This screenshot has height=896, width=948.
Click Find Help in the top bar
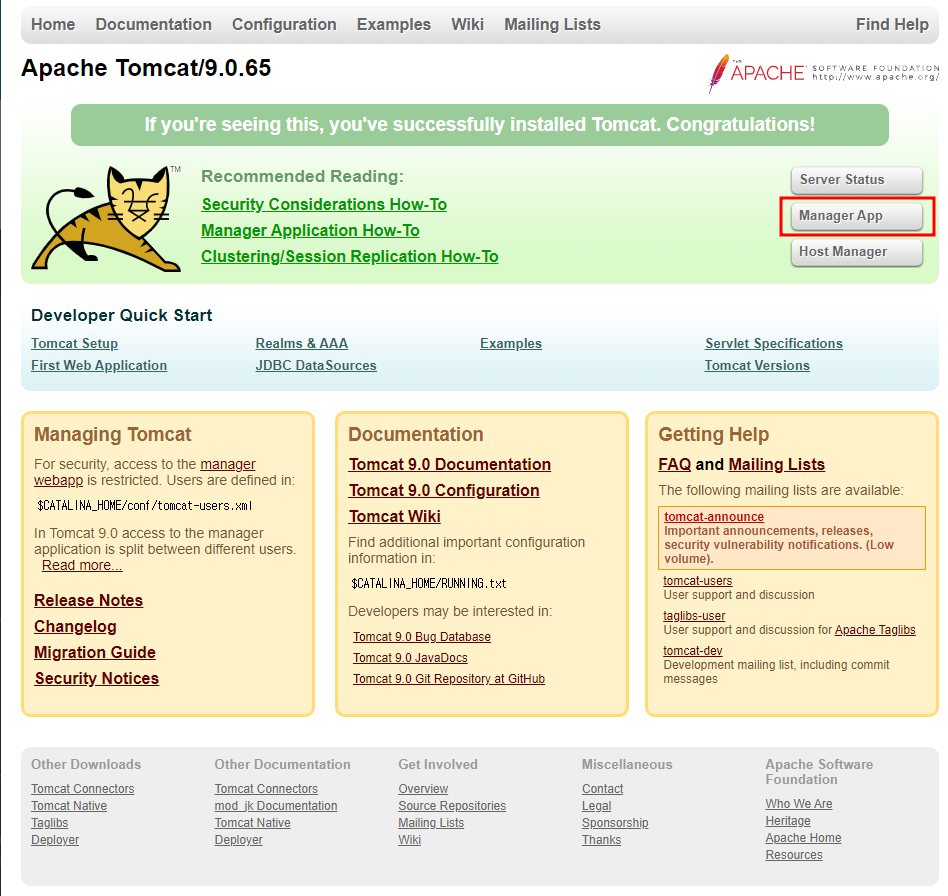click(x=892, y=24)
